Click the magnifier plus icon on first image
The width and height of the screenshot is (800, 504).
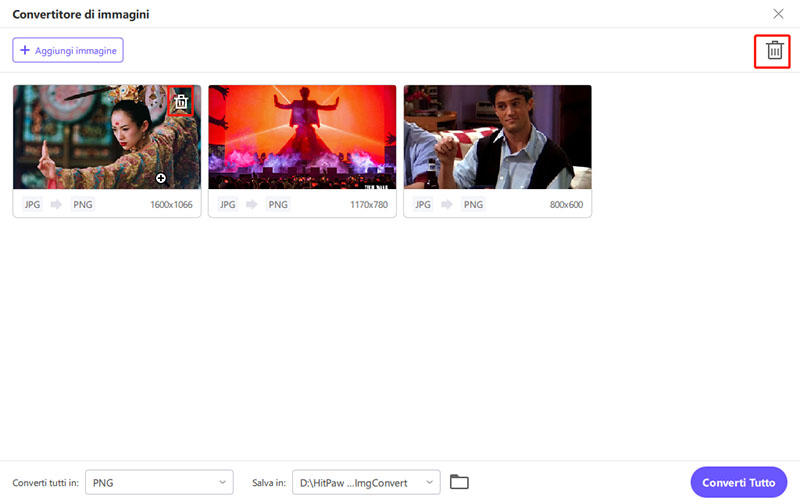click(x=161, y=178)
